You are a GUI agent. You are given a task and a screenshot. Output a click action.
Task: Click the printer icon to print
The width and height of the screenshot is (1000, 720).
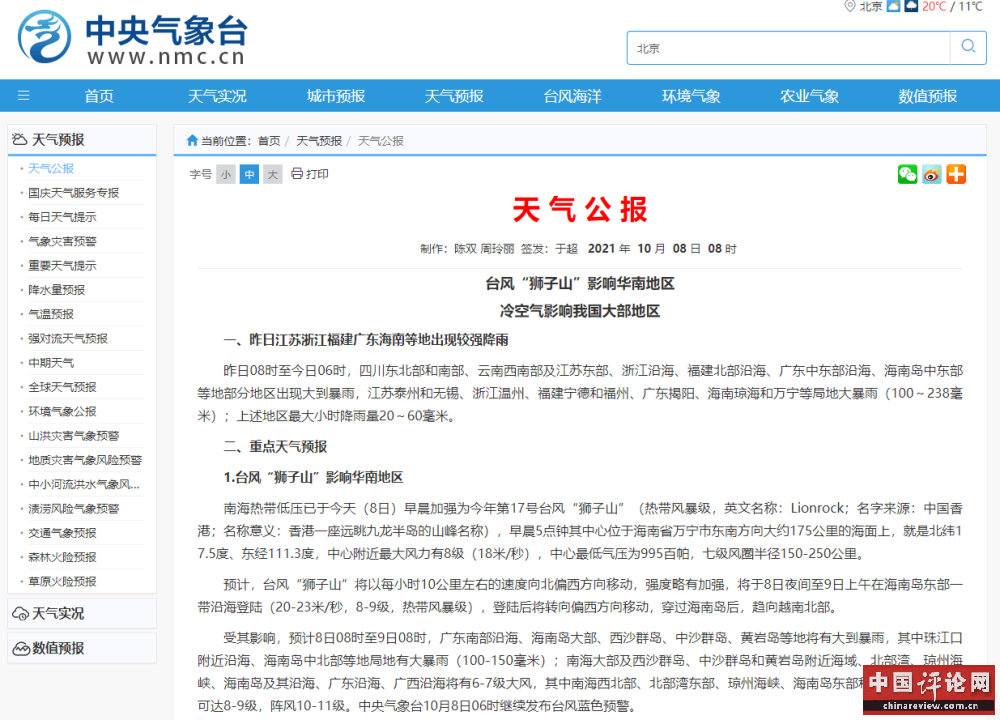(x=297, y=174)
